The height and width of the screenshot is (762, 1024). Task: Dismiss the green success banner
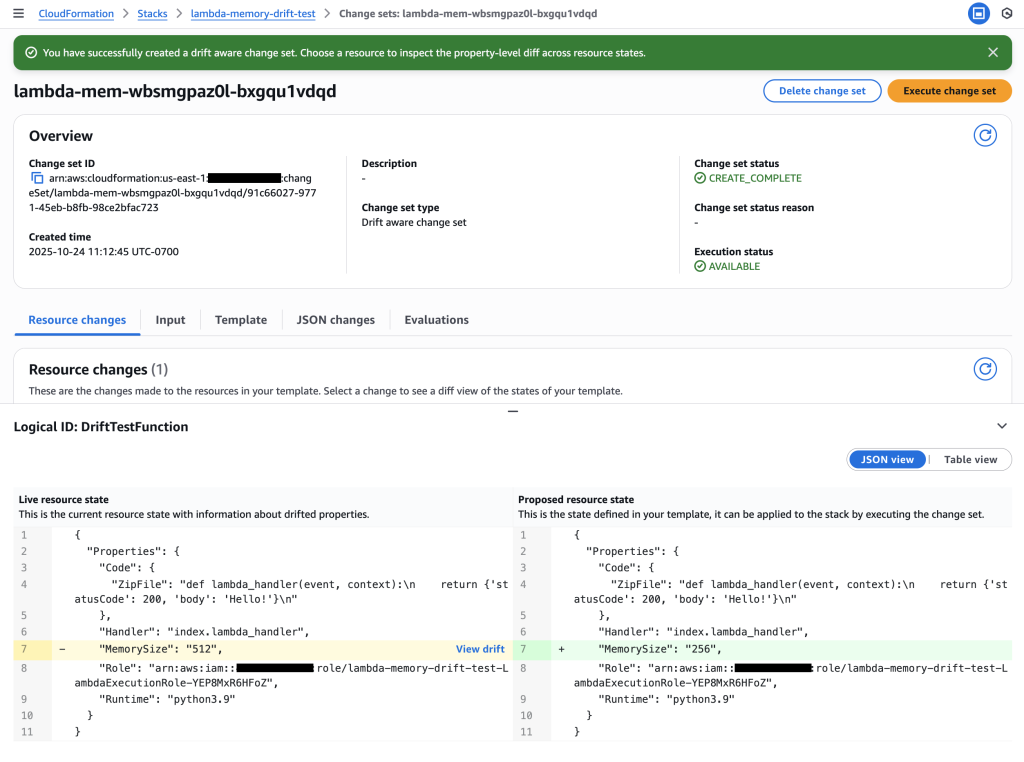point(992,52)
